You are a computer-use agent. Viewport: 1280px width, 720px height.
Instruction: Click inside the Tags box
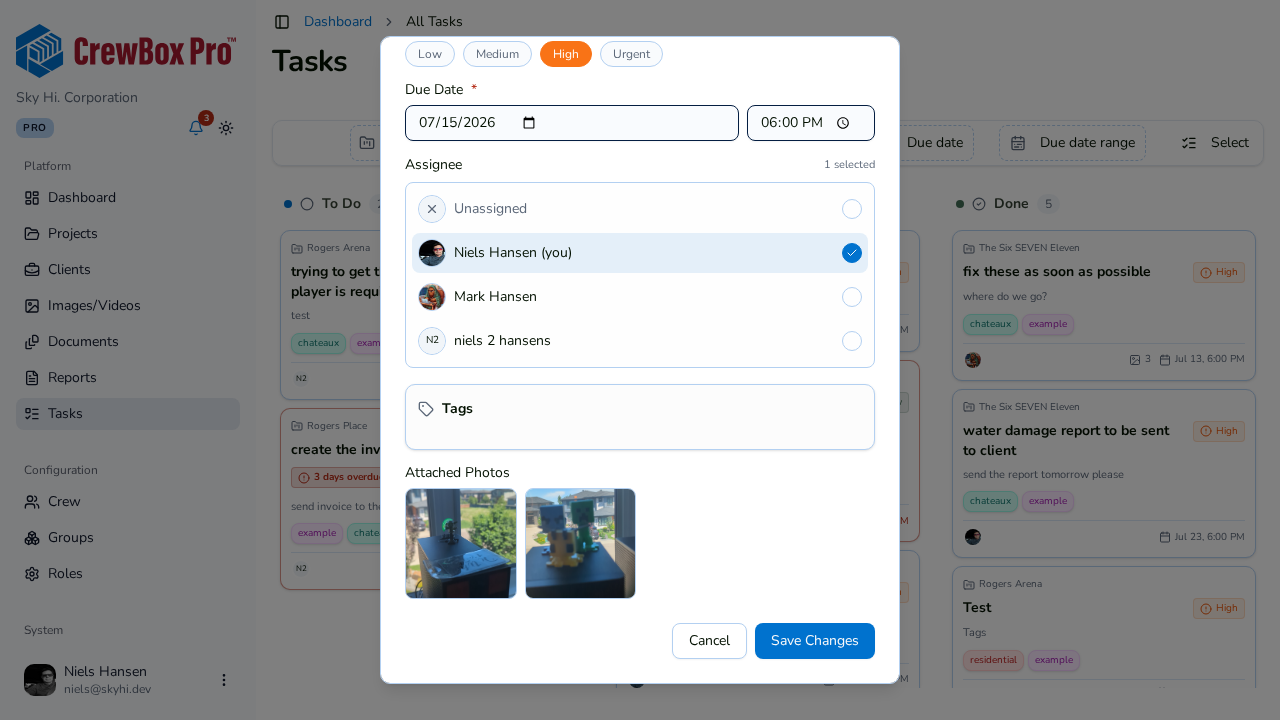(640, 417)
